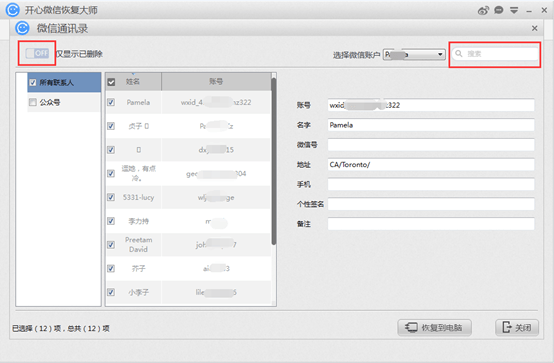This screenshot has height=363, width=554.
Task: Click the magnifier icon in search box
Action: point(459,53)
